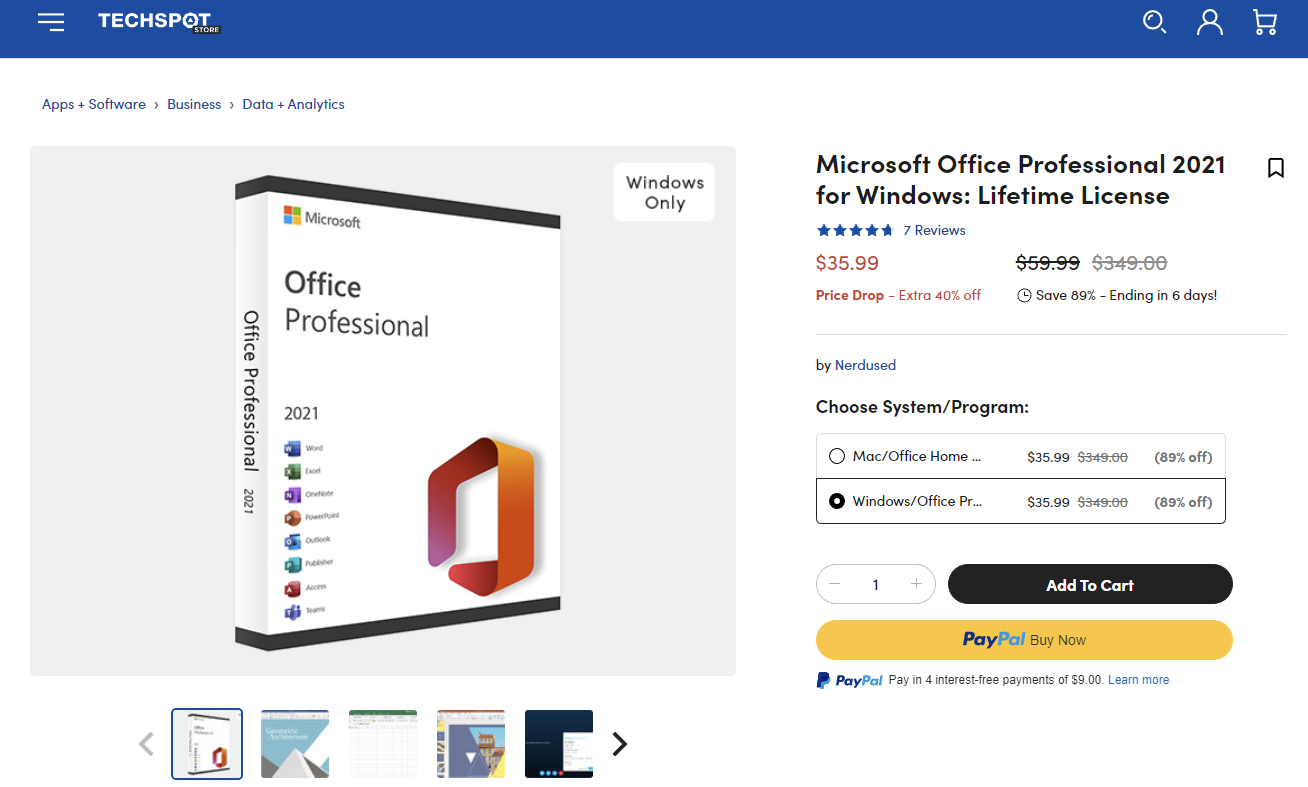Select the Mac/Office Home option
This screenshot has height=787, width=1308.
pyautogui.click(x=836, y=455)
